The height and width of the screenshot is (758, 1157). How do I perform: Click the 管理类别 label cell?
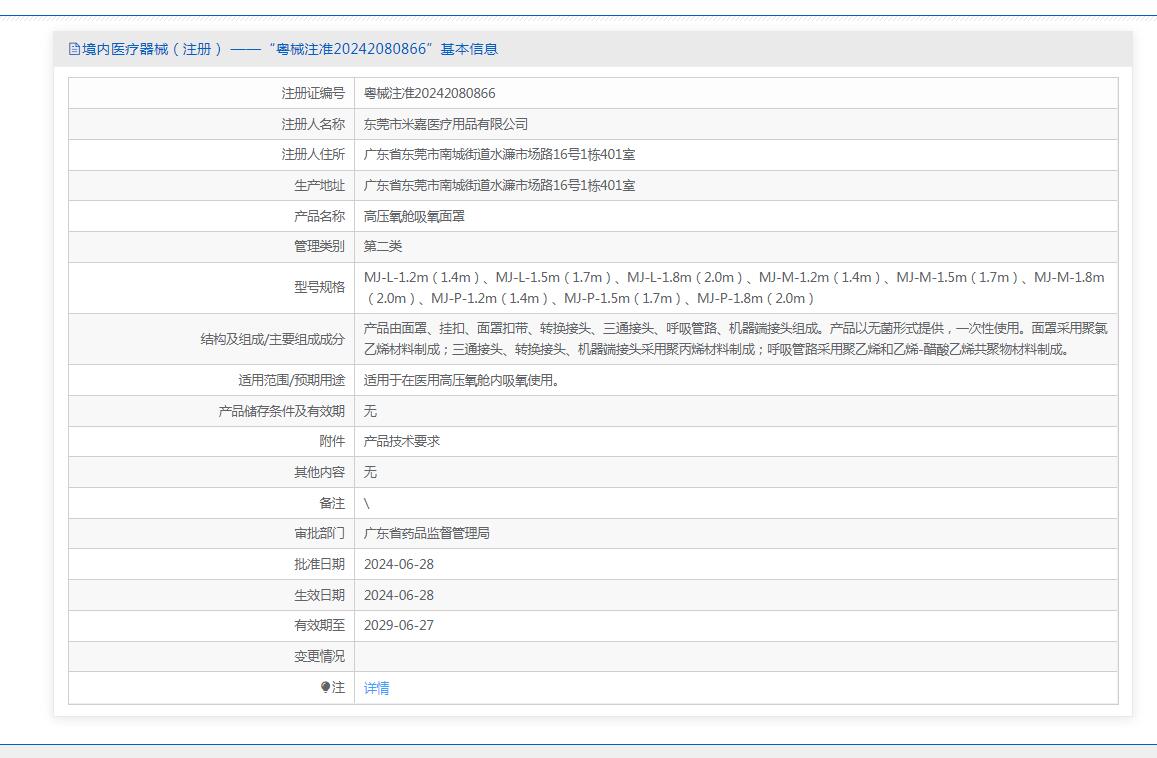[x=212, y=247]
